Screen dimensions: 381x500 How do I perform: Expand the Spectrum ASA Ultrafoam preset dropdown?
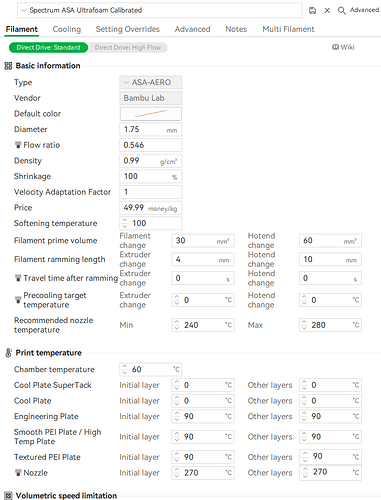point(160,10)
